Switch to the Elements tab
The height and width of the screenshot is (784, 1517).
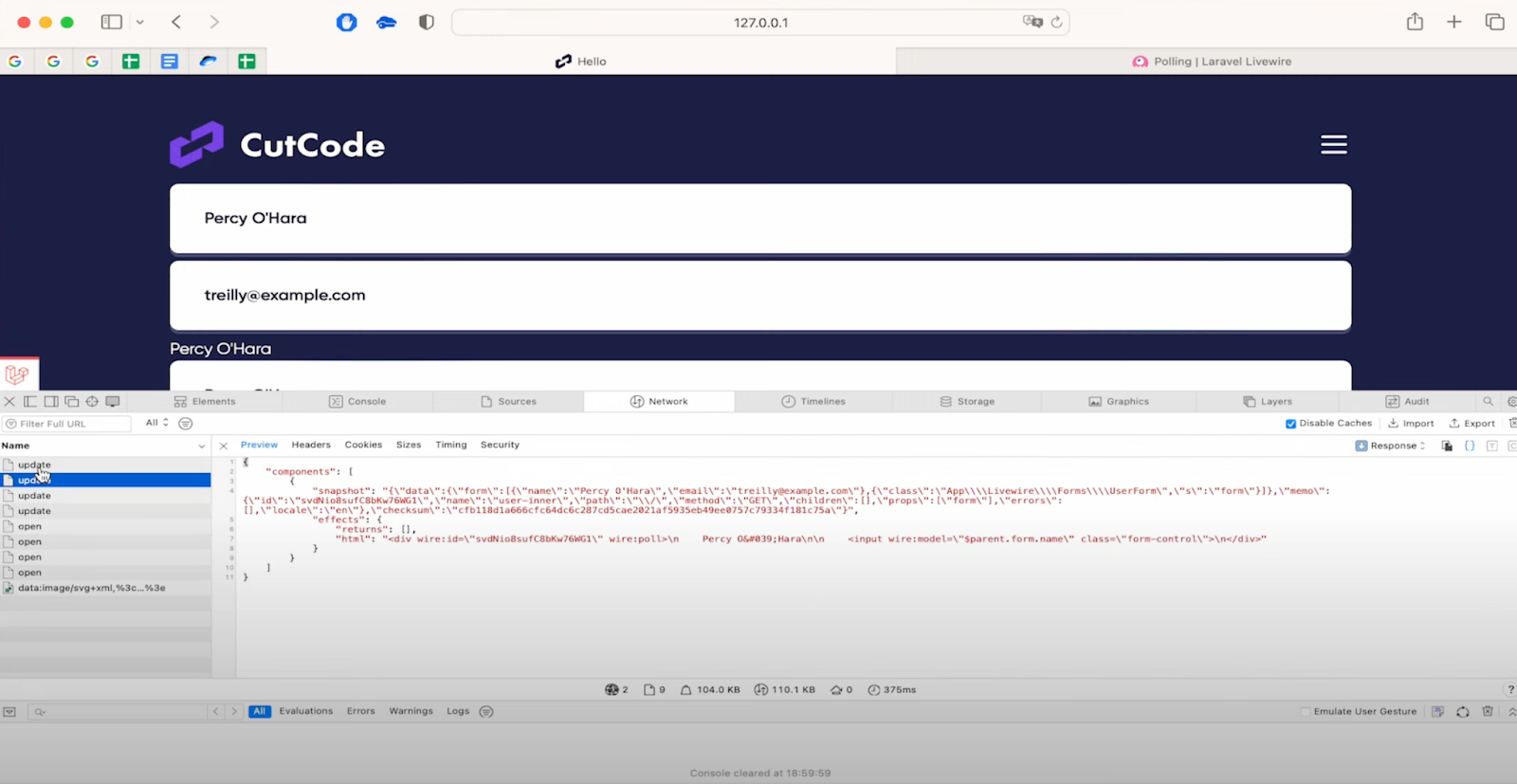(205, 402)
